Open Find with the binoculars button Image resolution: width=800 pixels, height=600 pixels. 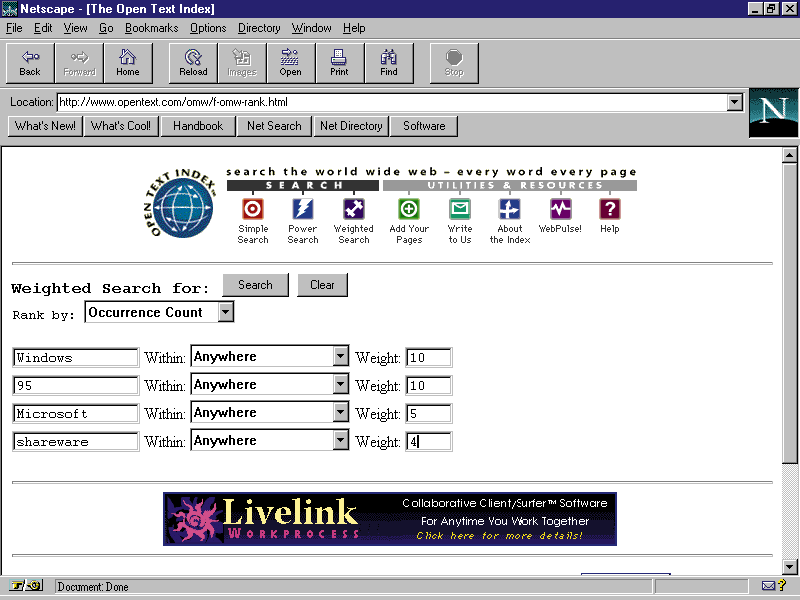point(389,63)
